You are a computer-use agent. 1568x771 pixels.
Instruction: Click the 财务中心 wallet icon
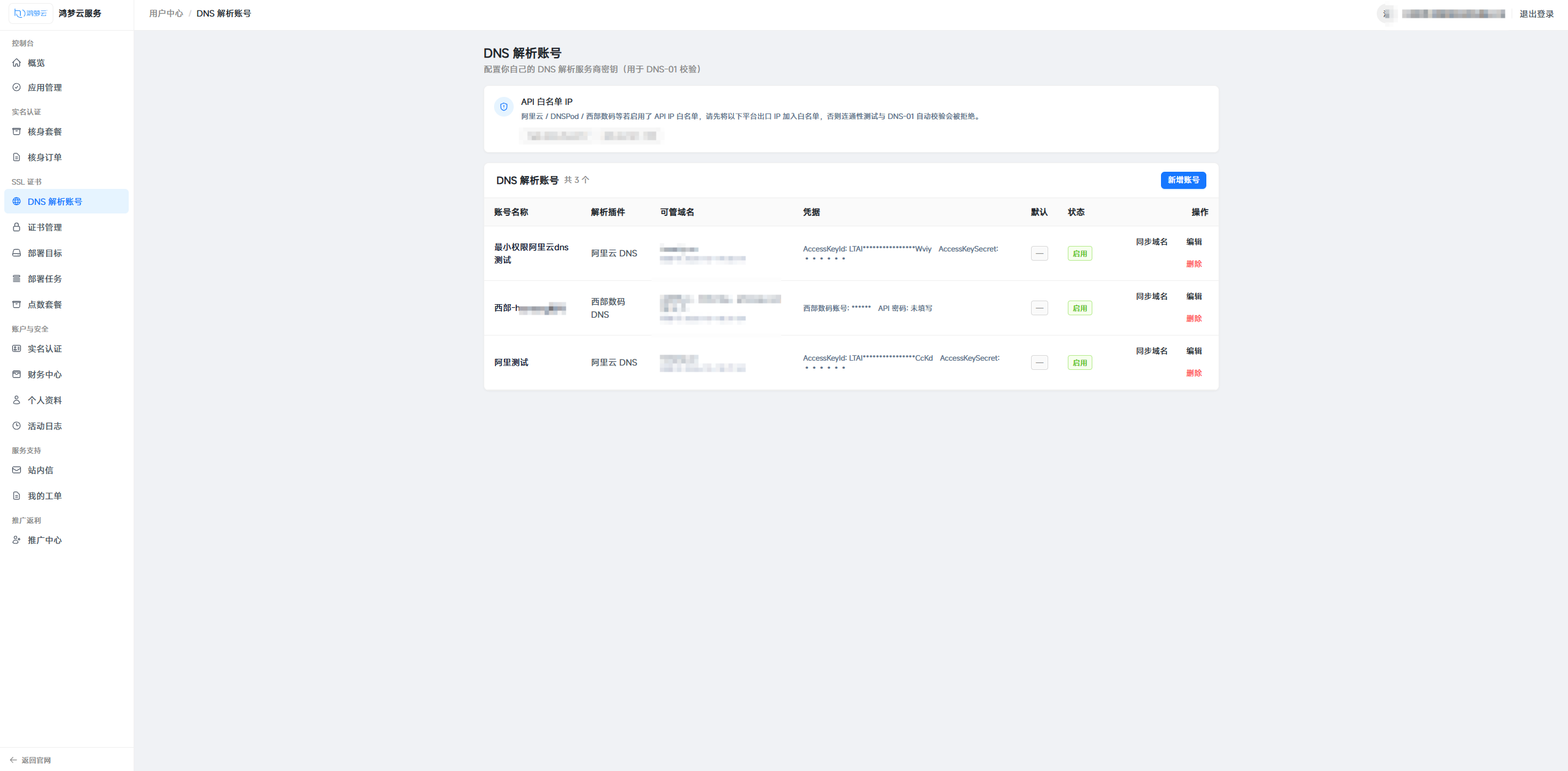(x=17, y=374)
